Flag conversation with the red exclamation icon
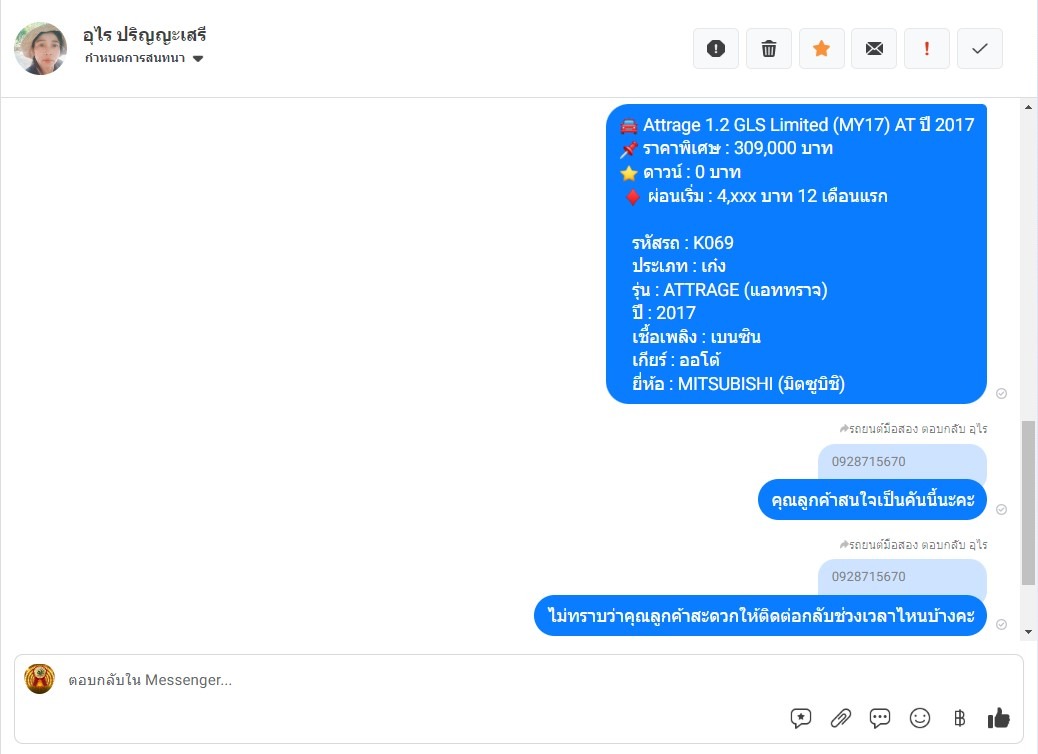This screenshot has height=754, width=1038. [927, 48]
